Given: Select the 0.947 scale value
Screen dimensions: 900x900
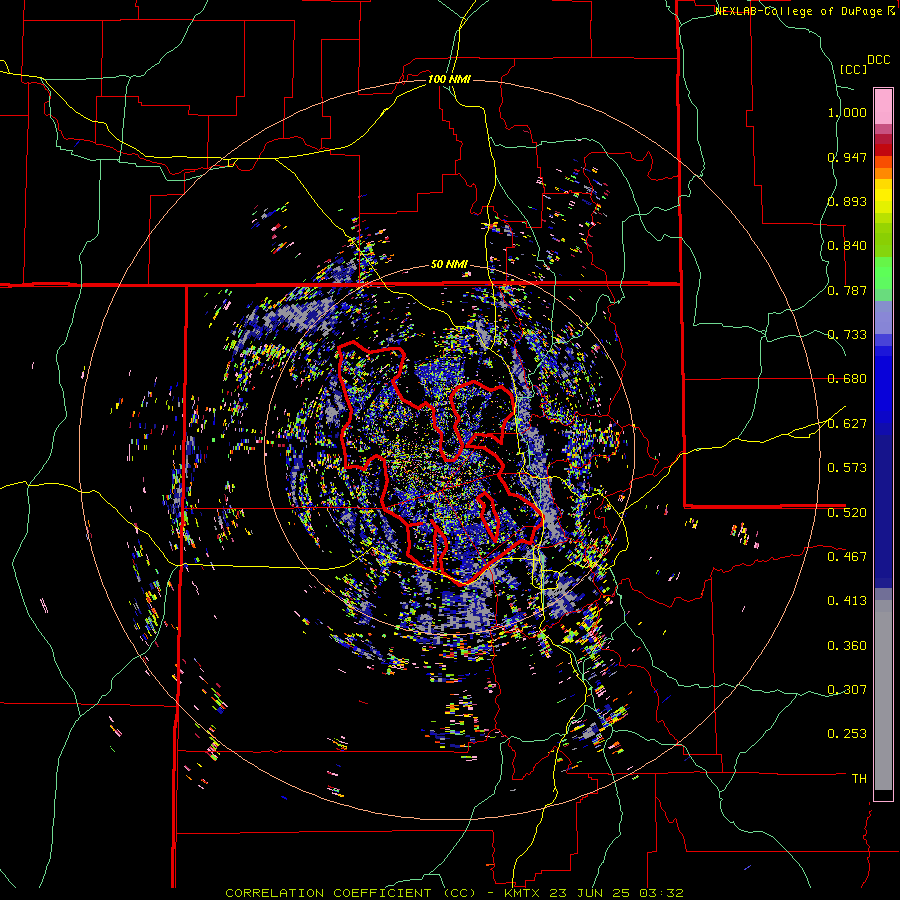Looking at the screenshot, I should pos(847,157).
